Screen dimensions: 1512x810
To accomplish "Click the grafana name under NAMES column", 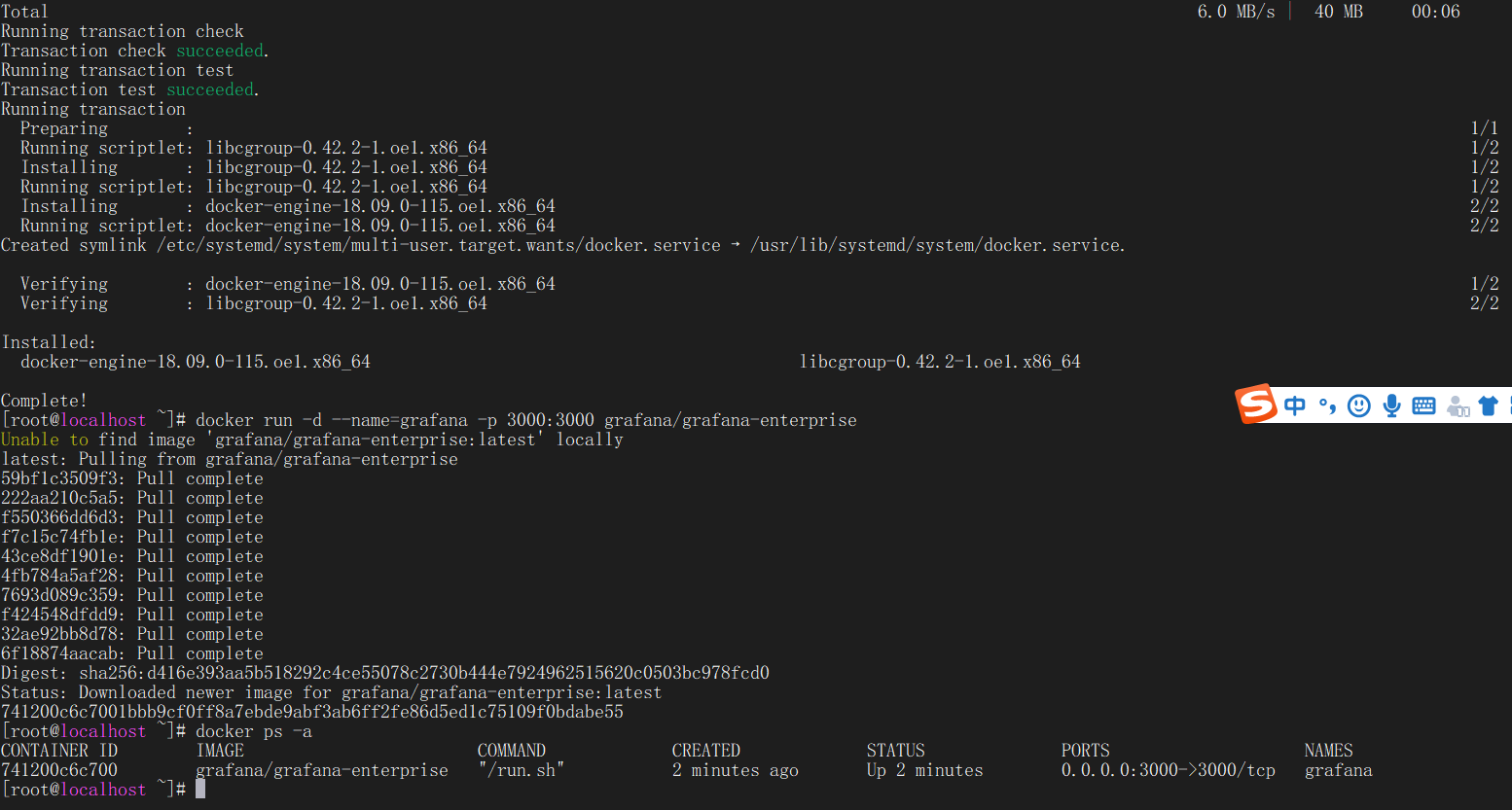I will pyautogui.click(x=1338, y=770).
